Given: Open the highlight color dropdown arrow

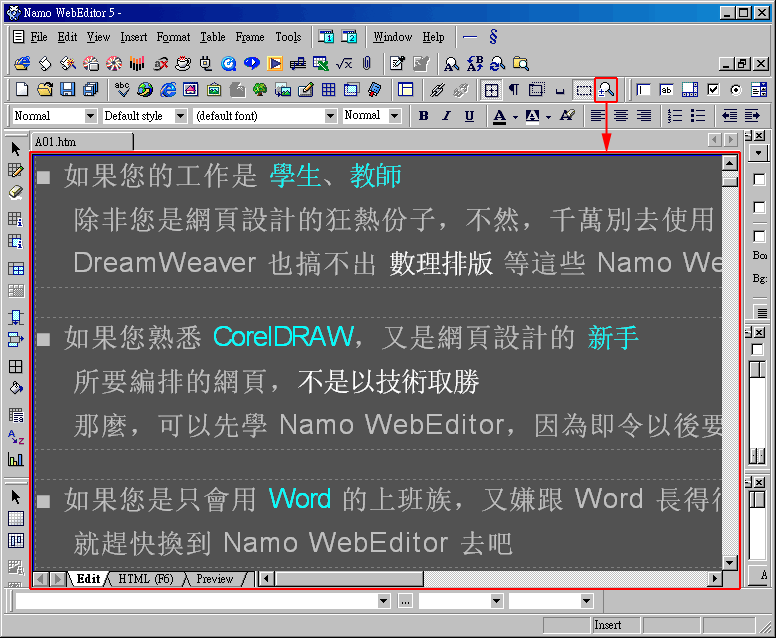Looking at the screenshot, I should coord(548,117).
